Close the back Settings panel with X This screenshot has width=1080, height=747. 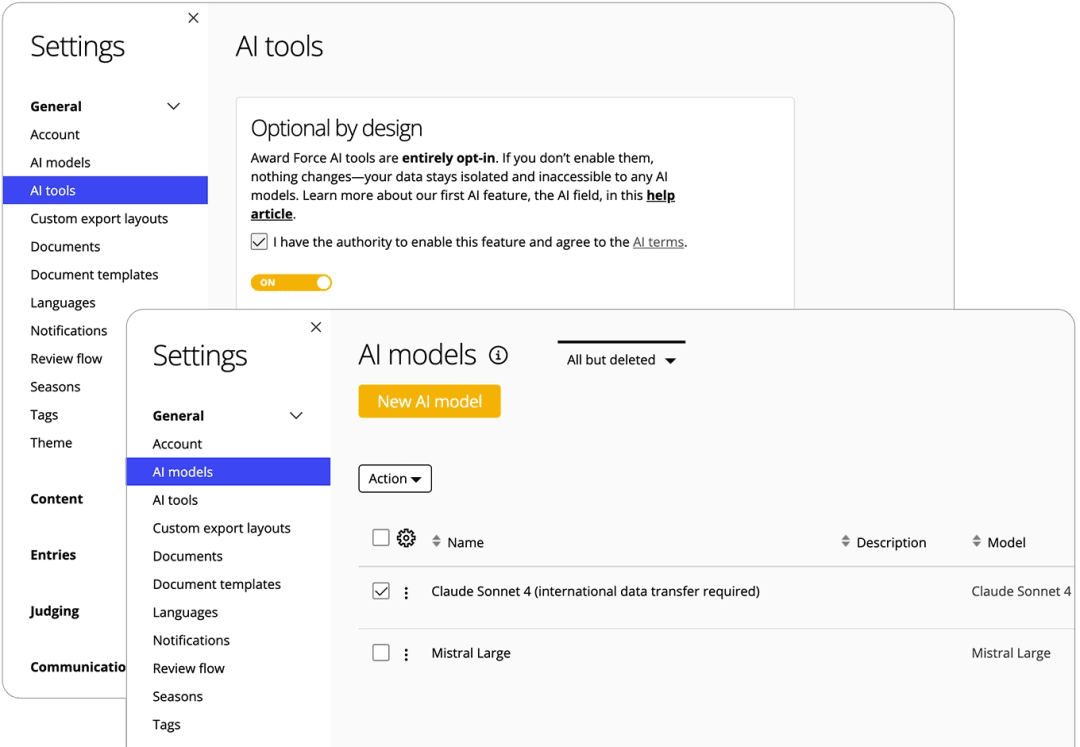coord(193,18)
